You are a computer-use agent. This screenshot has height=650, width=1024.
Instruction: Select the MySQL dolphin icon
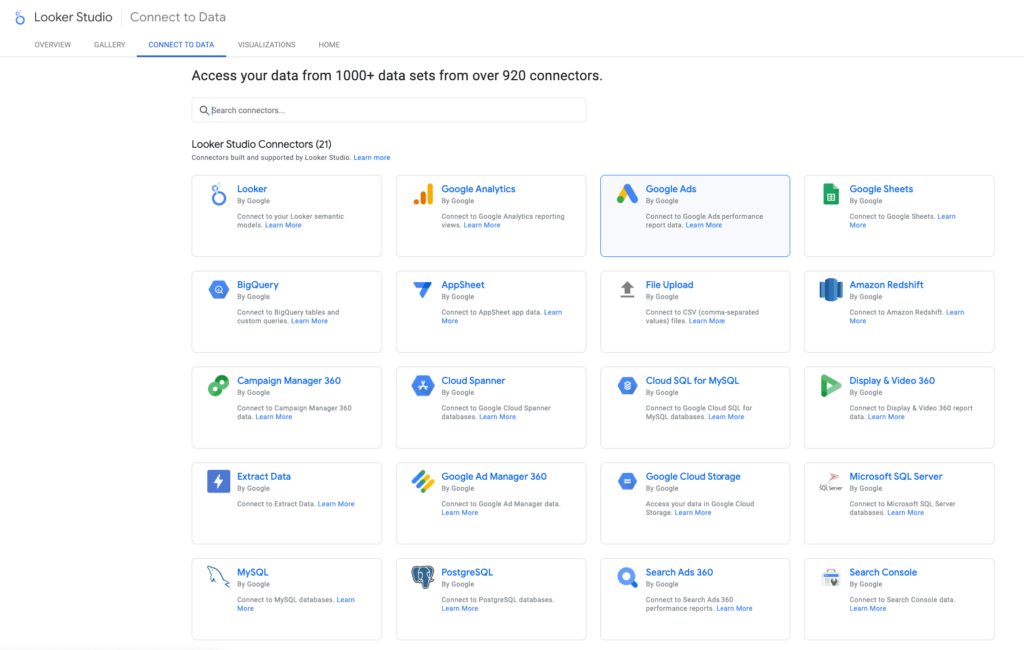(220, 577)
